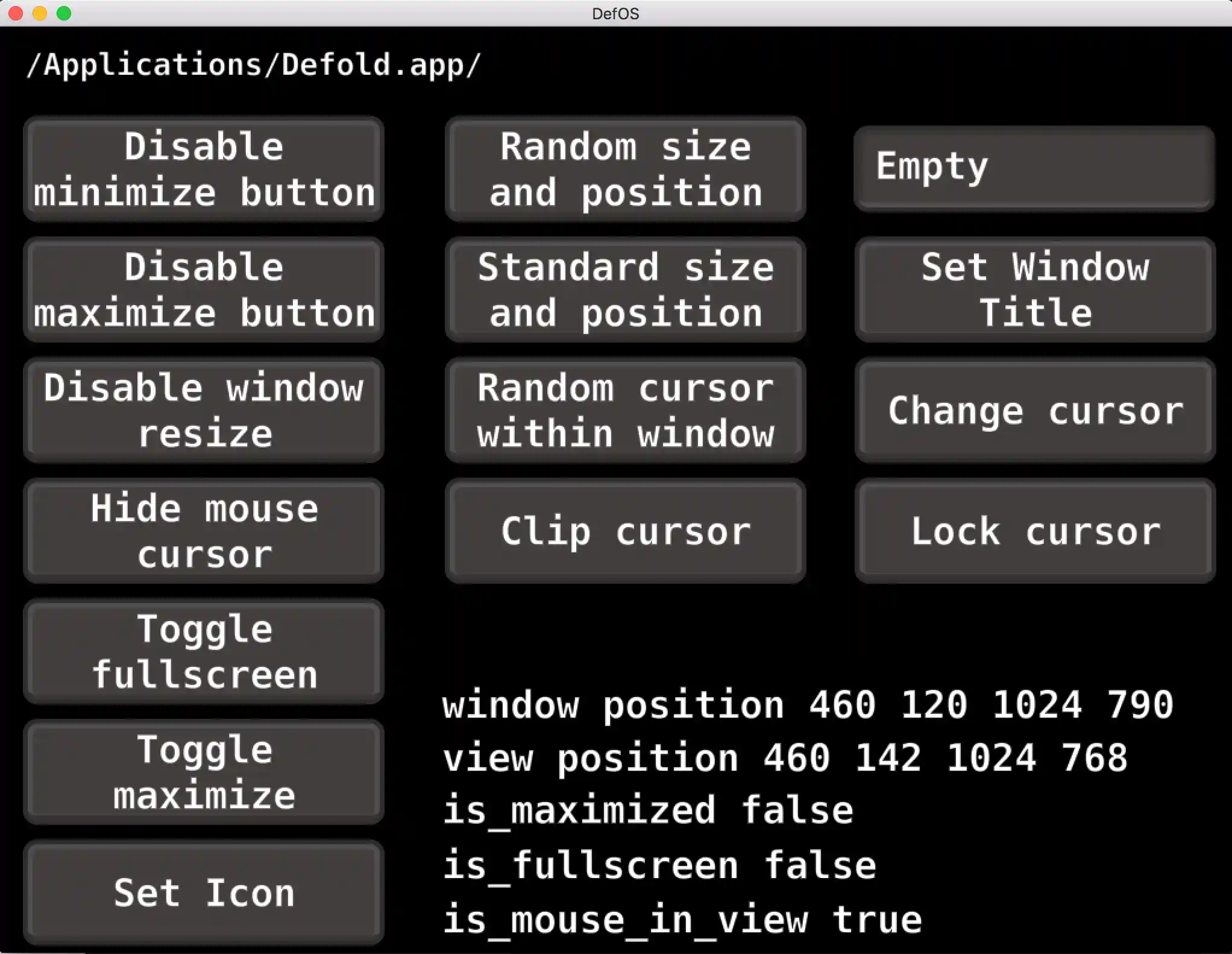The image size is (1232, 954).
Task: Click the window position readout text
Action: tap(806, 704)
